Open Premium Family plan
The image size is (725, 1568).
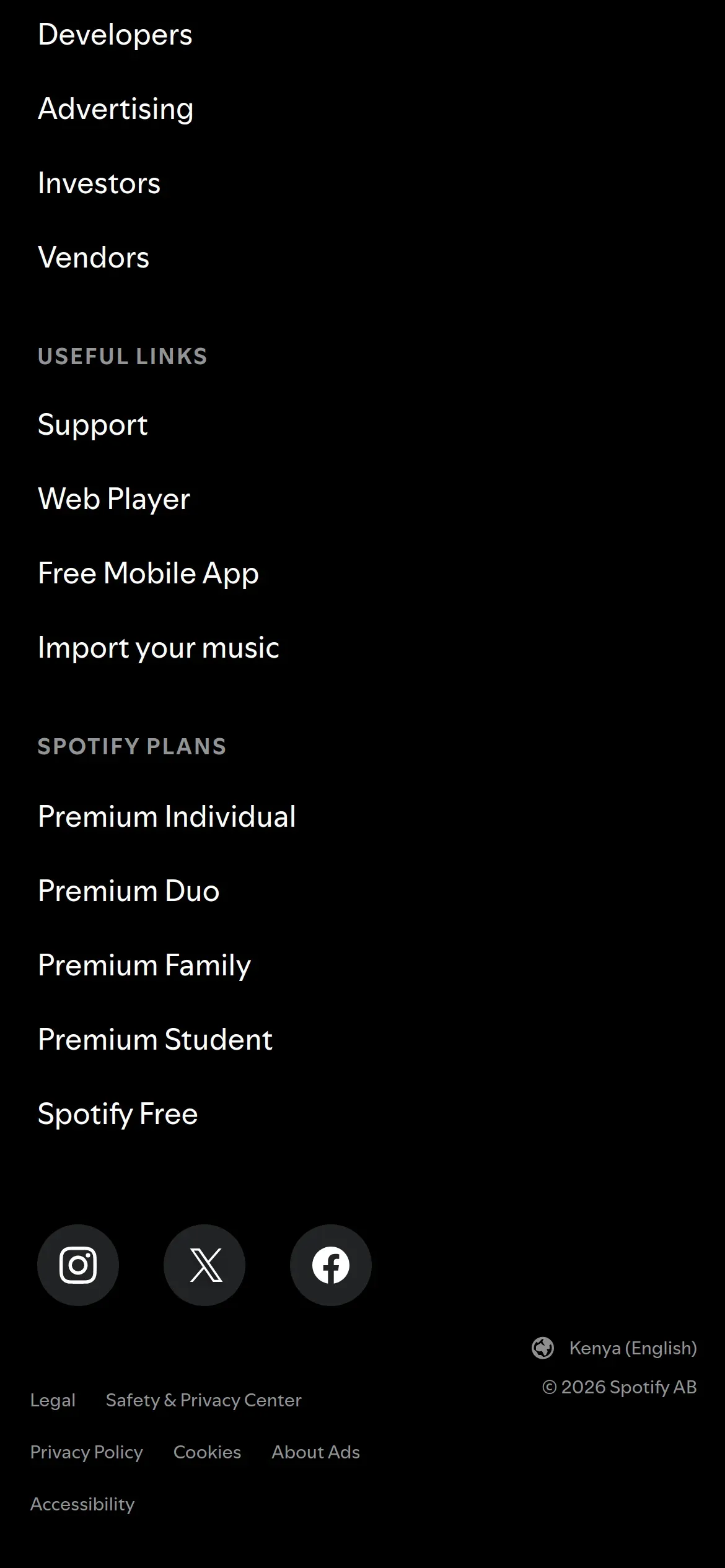coord(144,965)
